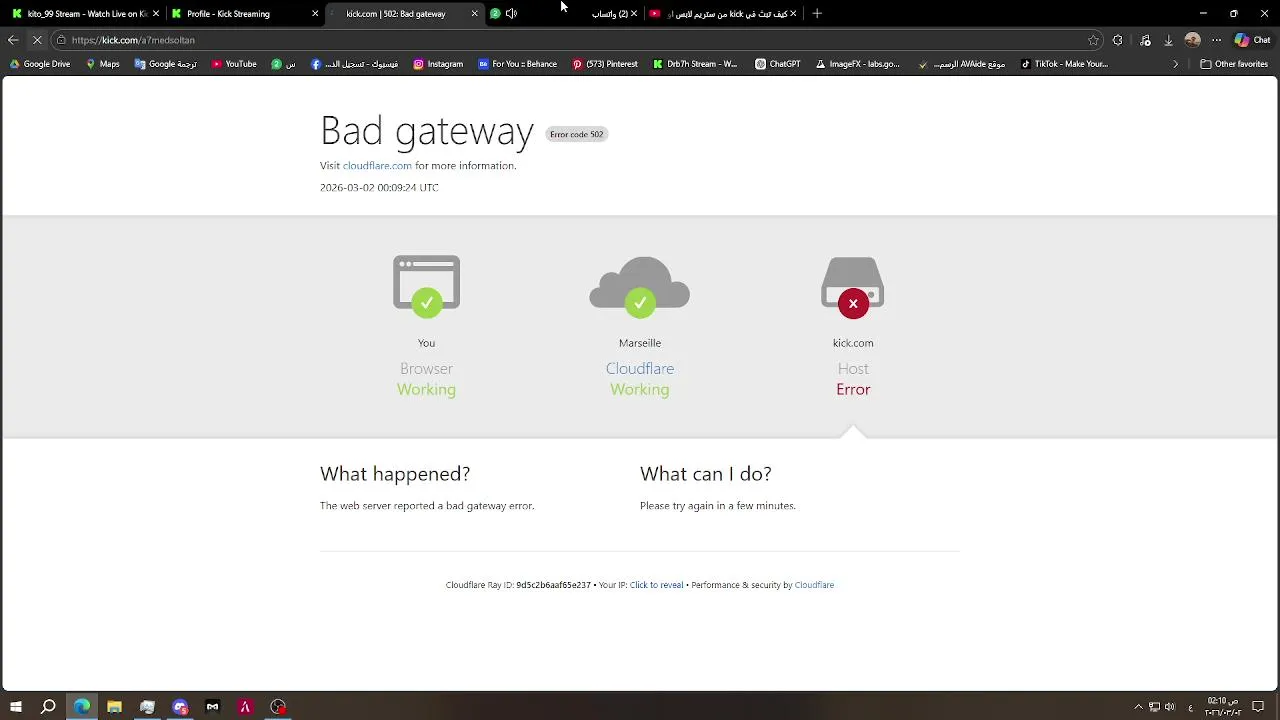Image resolution: width=1280 pixels, height=720 pixels.
Task: Mute the WhatsApp tab via speaker icon
Action: click(x=511, y=14)
